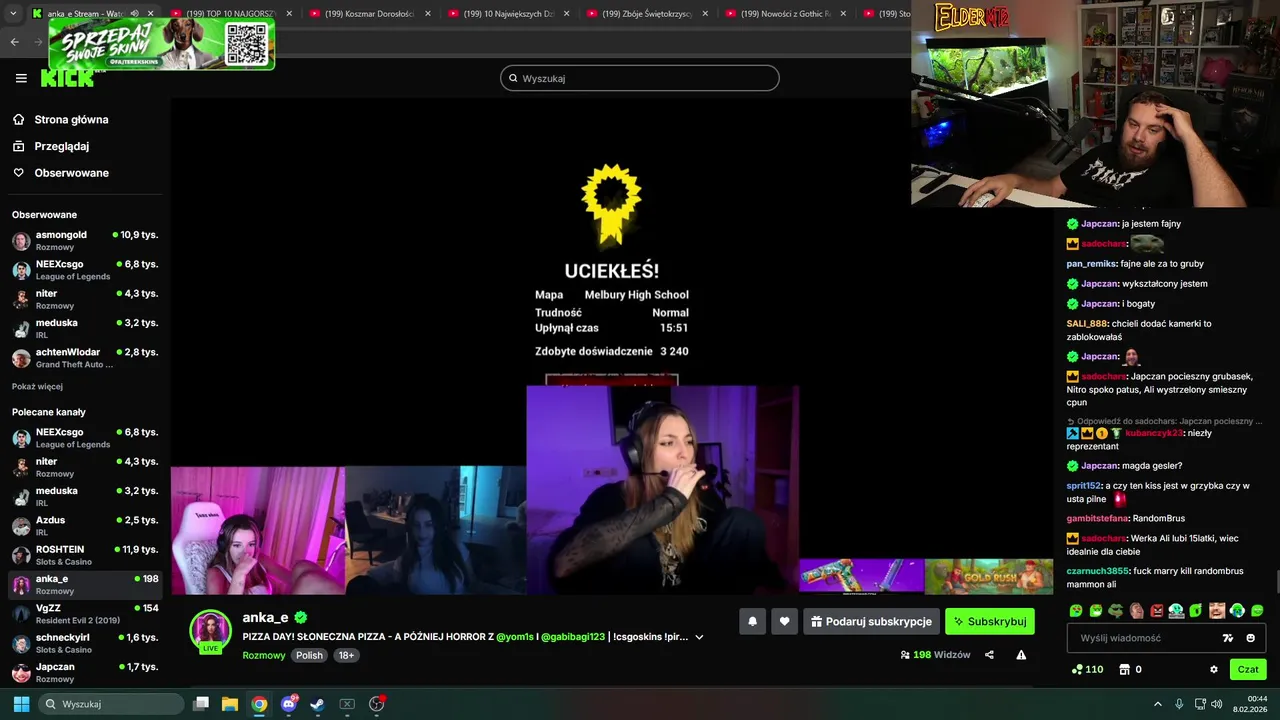Switch to the 10 Największych browser tab
This screenshot has height=720, width=1280.
pyautogui.click(x=508, y=13)
